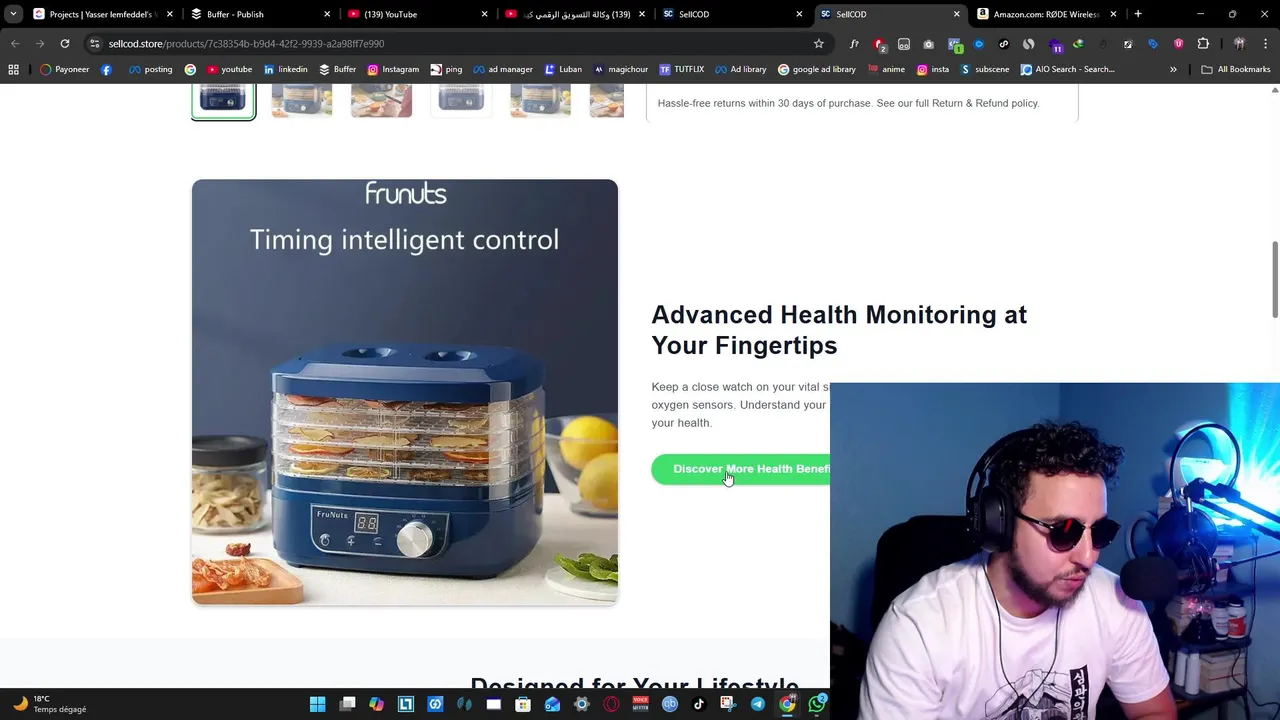Reload the current SellCOD page
1280x720 pixels.
tap(65, 44)
